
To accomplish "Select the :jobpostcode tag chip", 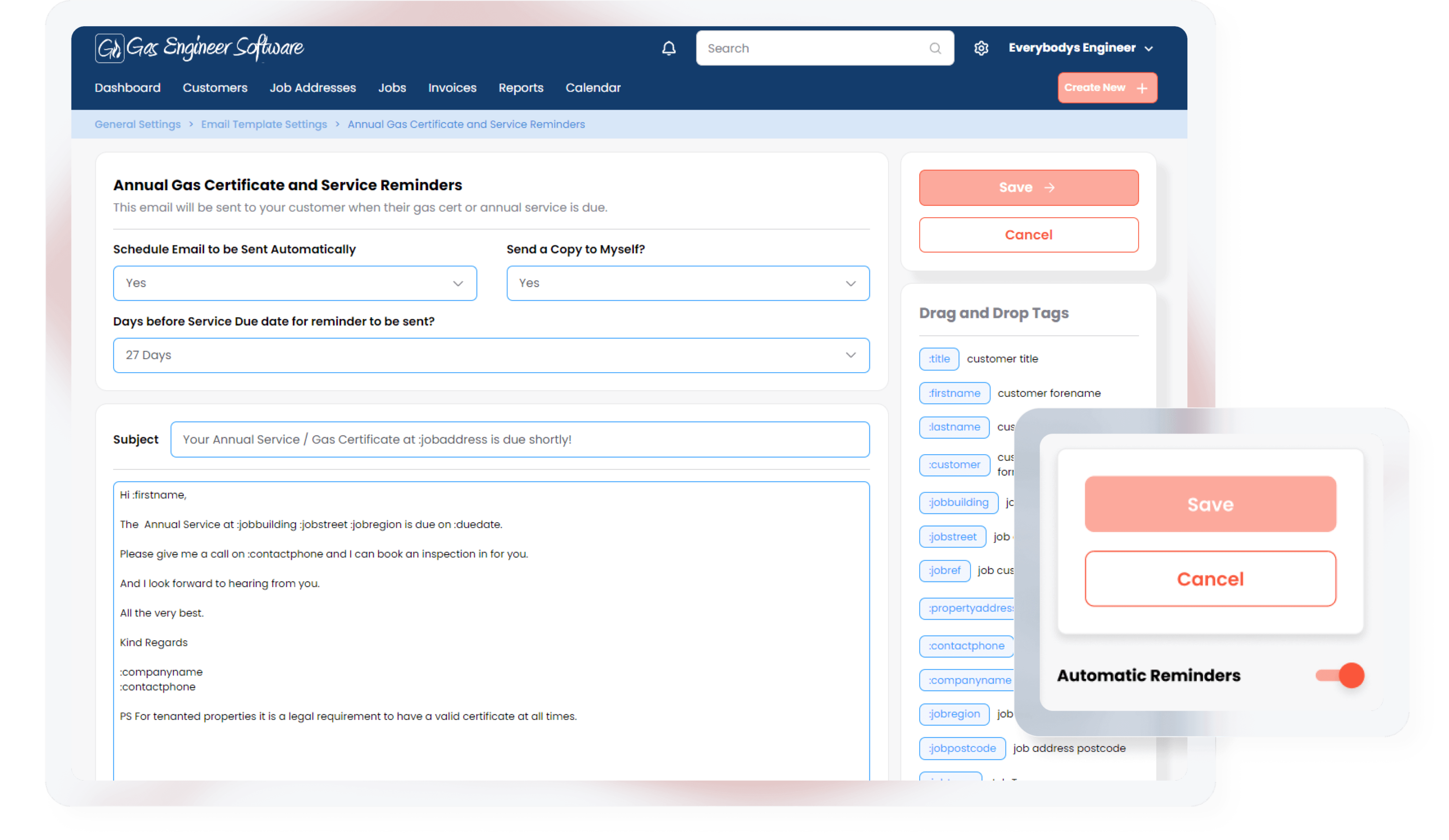I will pos(962,748).
